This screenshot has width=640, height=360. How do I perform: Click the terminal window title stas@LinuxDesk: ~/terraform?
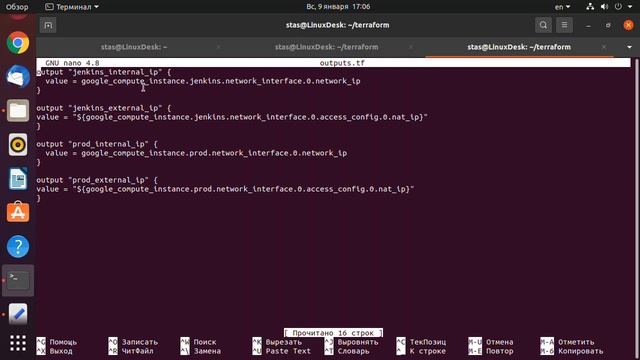tap(338, 25)
